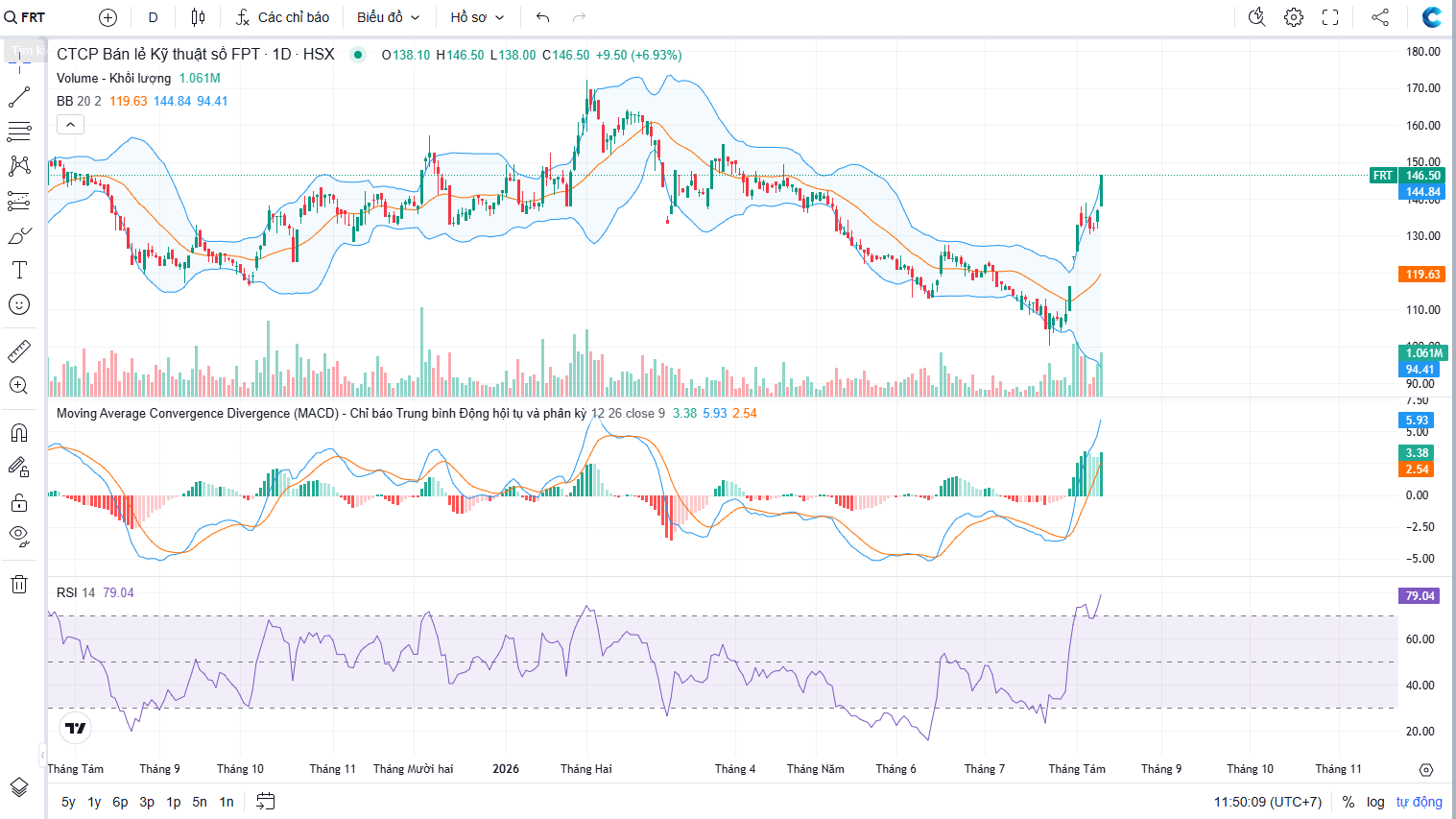Toggle the log scale
This screenshot has height=819, width=1456.
1375,802
